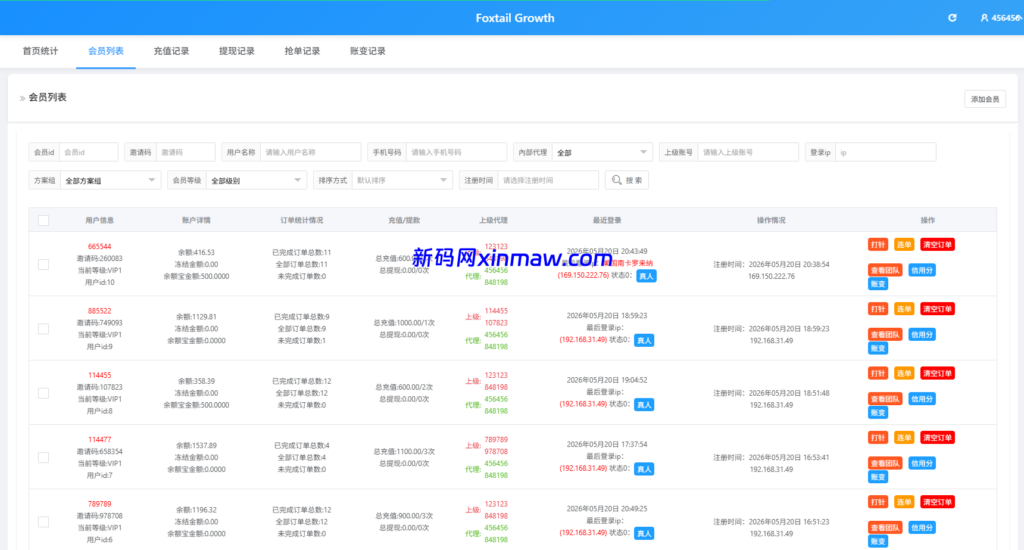Tick the checkbox for user 114477
The width and height of the screenshot is (1024, 550).
click(43, 457)
